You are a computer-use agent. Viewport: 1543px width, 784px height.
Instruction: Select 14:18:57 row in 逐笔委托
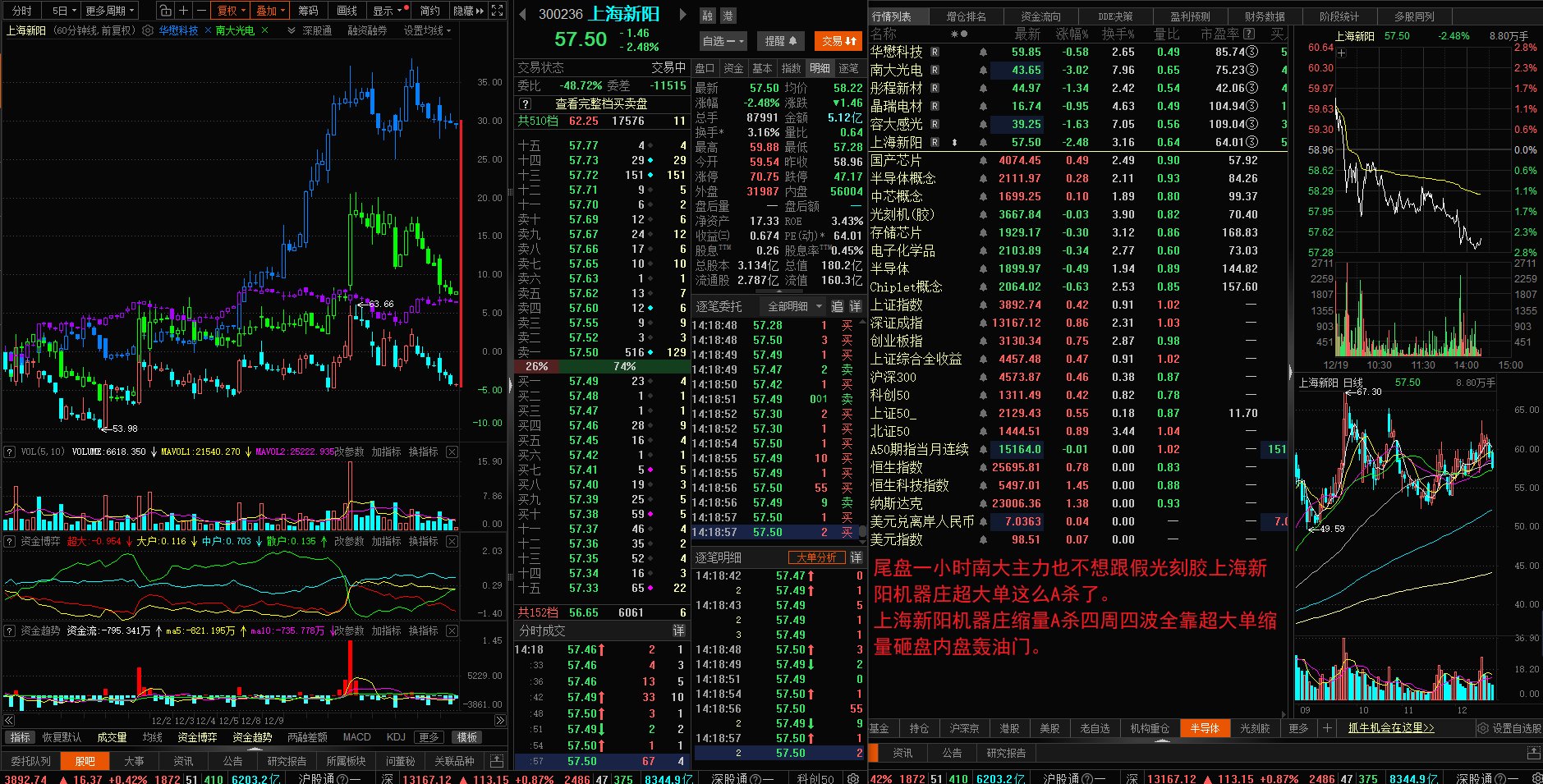point(774,532)
